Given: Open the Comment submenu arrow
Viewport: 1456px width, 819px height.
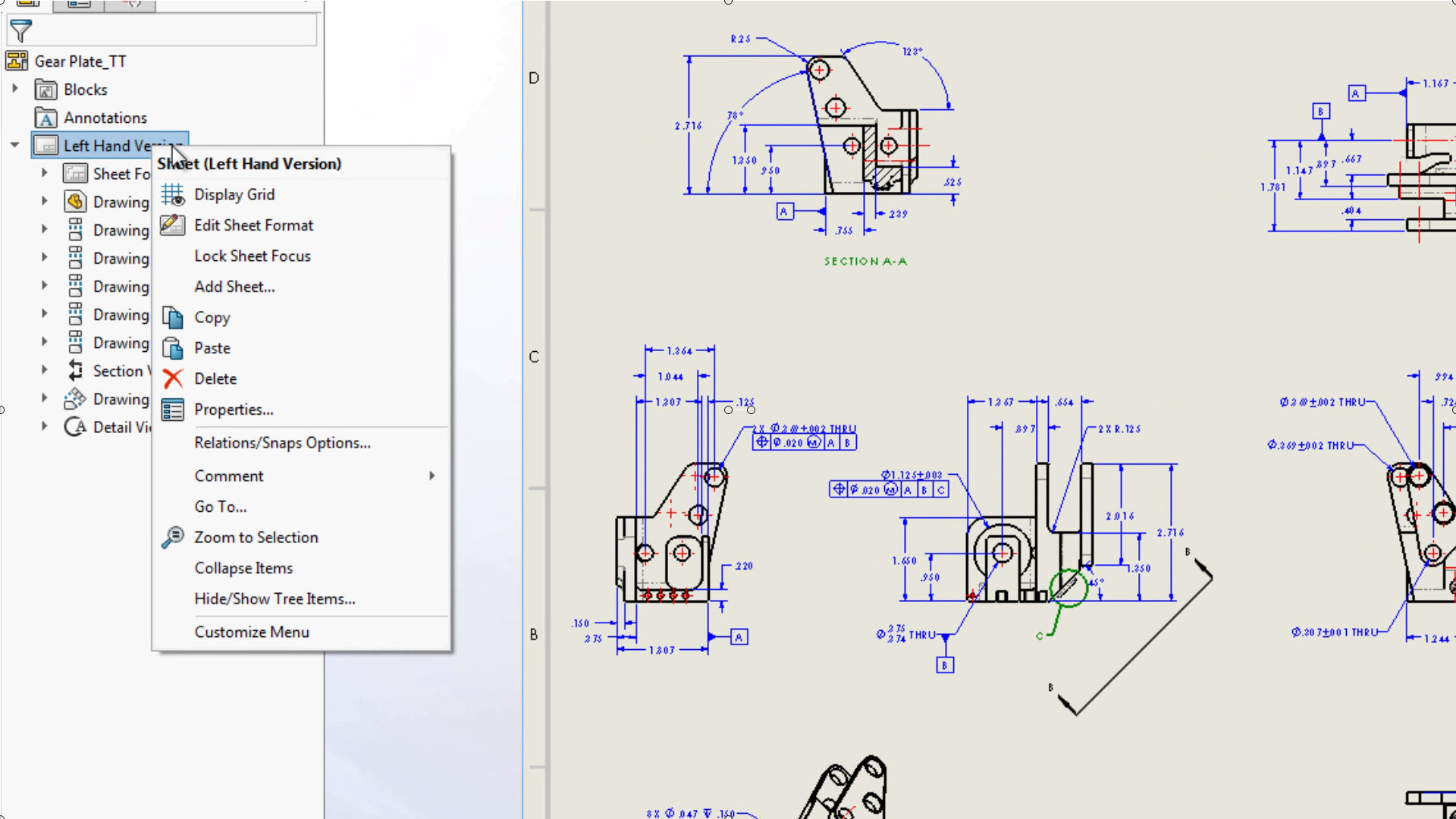Looking at the screenshot, I should click(x=431, y=475).
